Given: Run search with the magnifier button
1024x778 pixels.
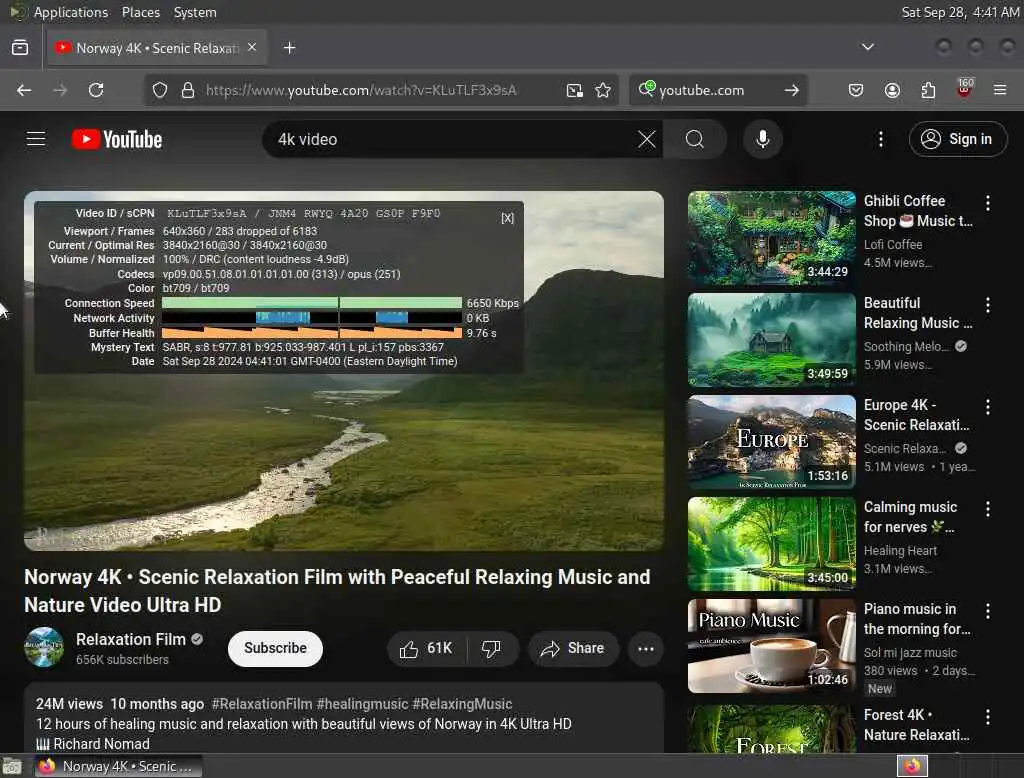Looking at the screenshot, I should click(x=695, y=139).
